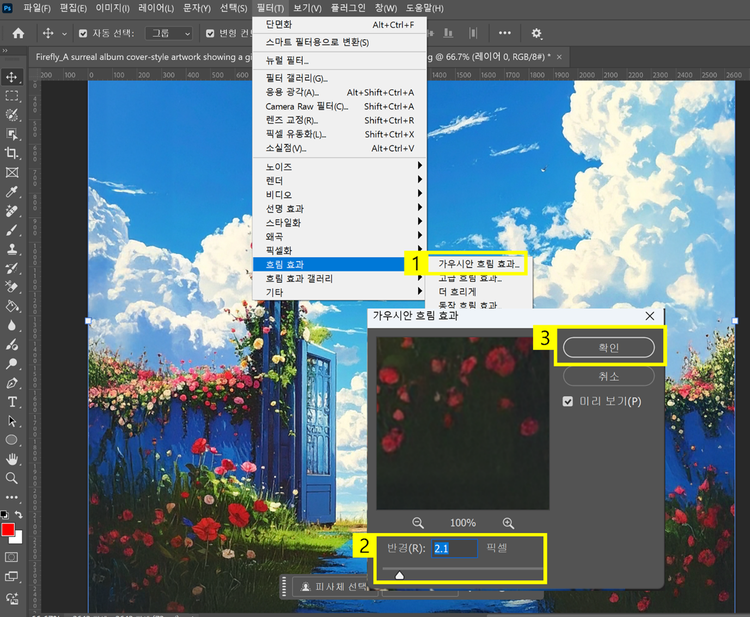Click the 피사체 선택 button
The image size is (750, 617).
tap(334, 587)
